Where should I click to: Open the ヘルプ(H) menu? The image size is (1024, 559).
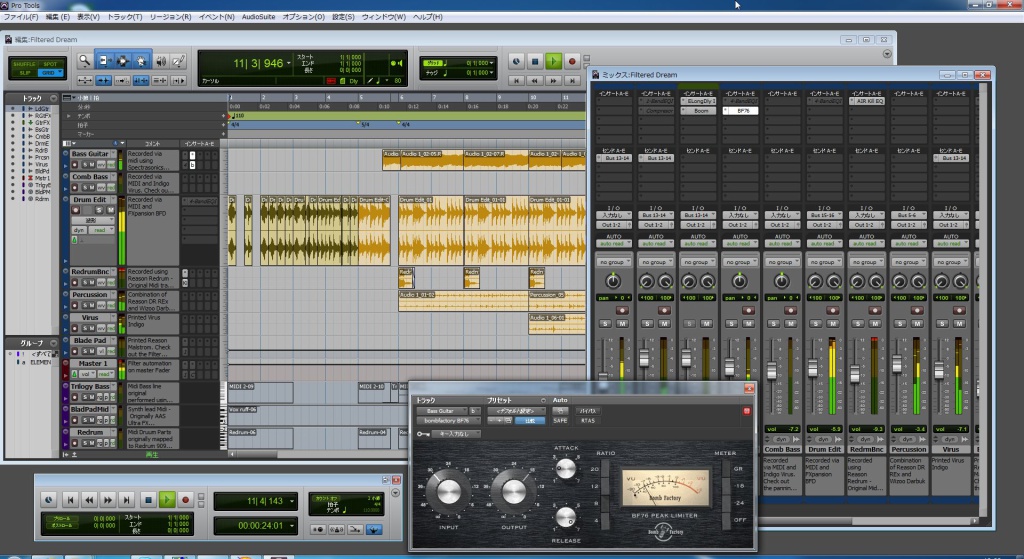pyautogui.click(x=428, y=17)
